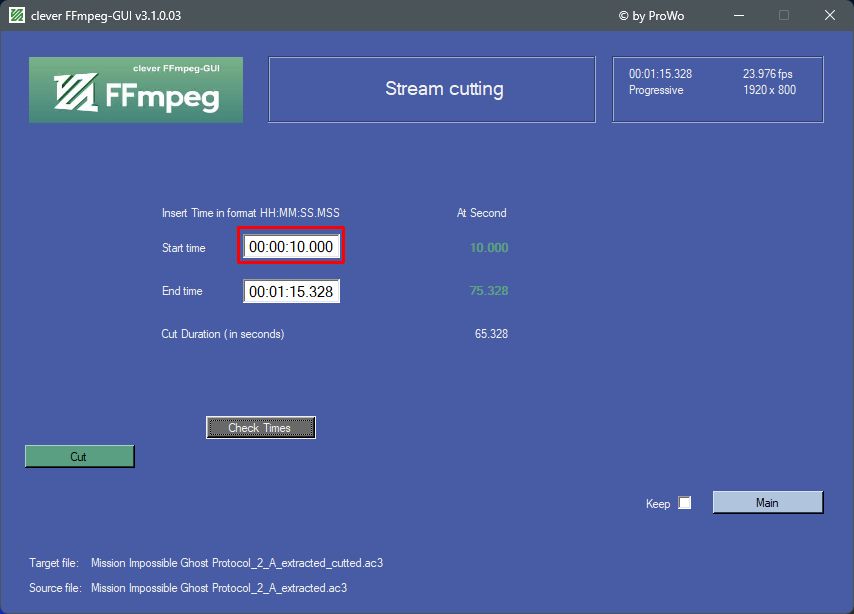Click the Cut button
The image size is (854, 614).
tap(80, 457)
